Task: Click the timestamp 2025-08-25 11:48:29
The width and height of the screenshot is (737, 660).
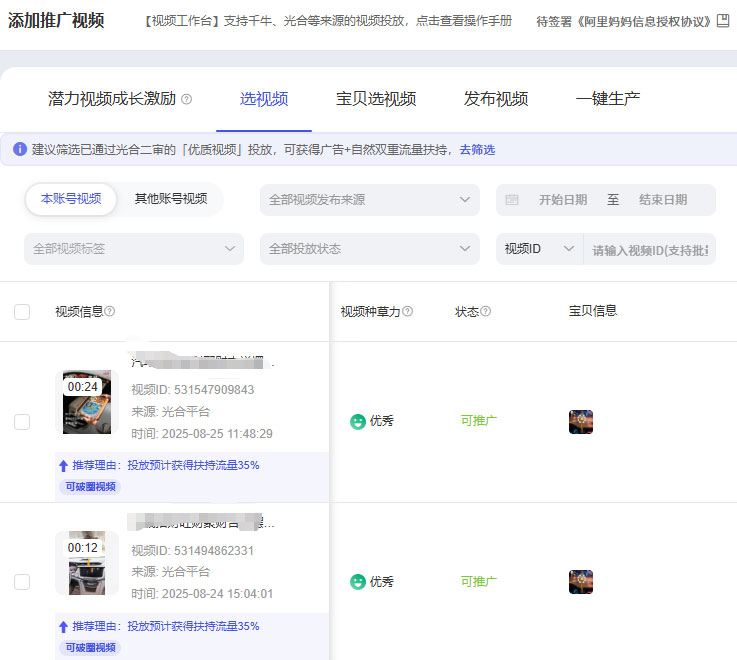Action: click(217, 433)
